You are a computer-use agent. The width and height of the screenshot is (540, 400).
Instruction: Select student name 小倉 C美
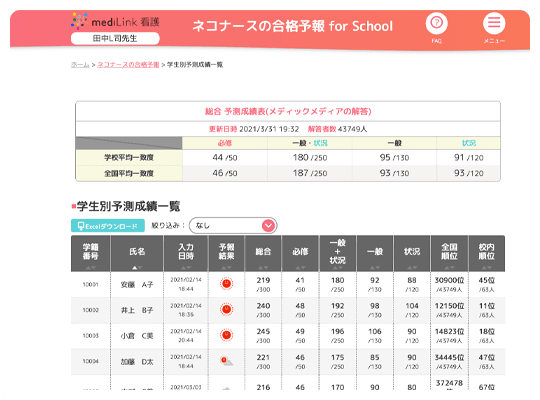(x=137, y=336)
